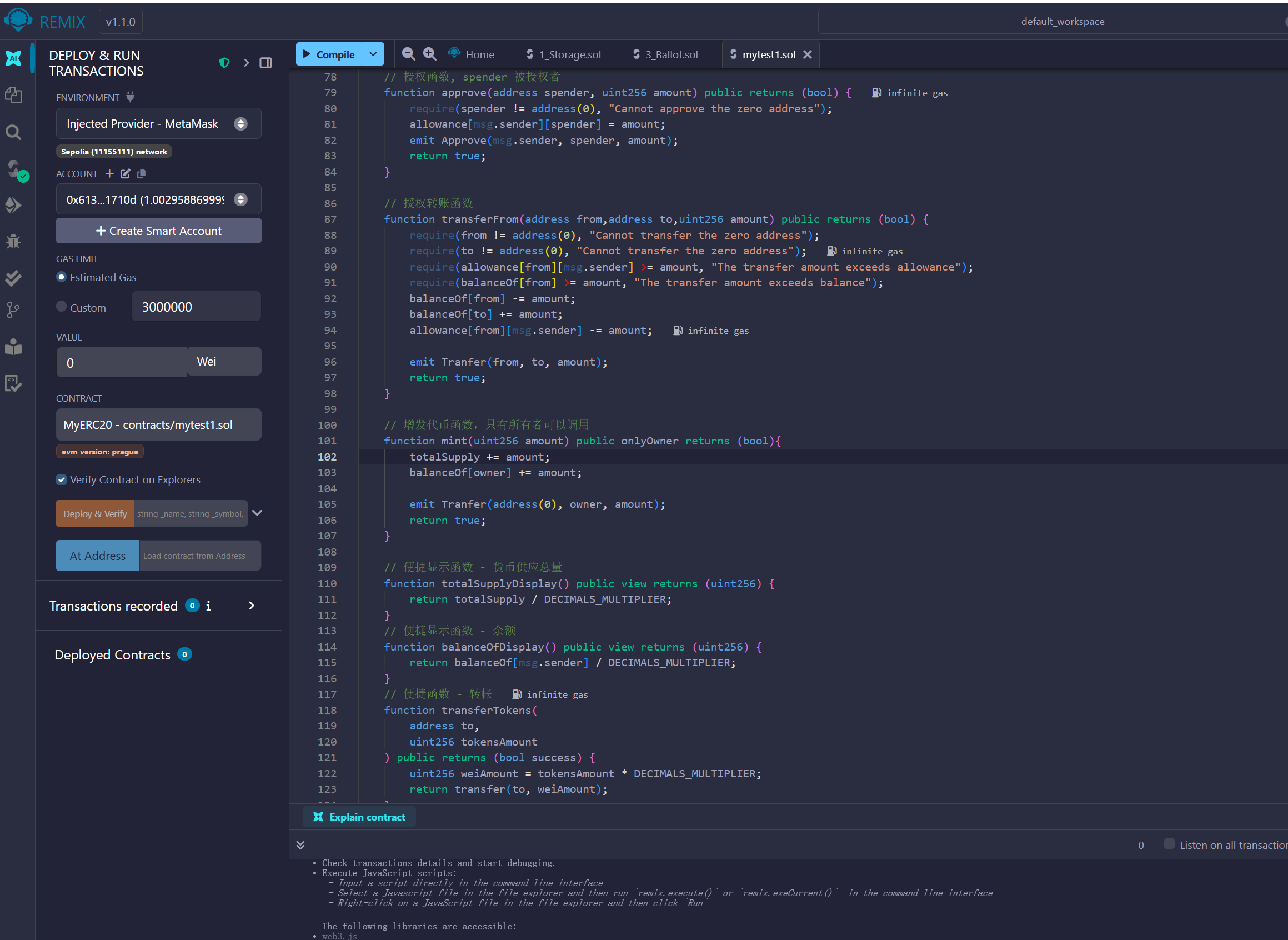Select the Custom gas limit radio
The height and width of the screenshot is (940, 1288).
(x=62, y=307)
